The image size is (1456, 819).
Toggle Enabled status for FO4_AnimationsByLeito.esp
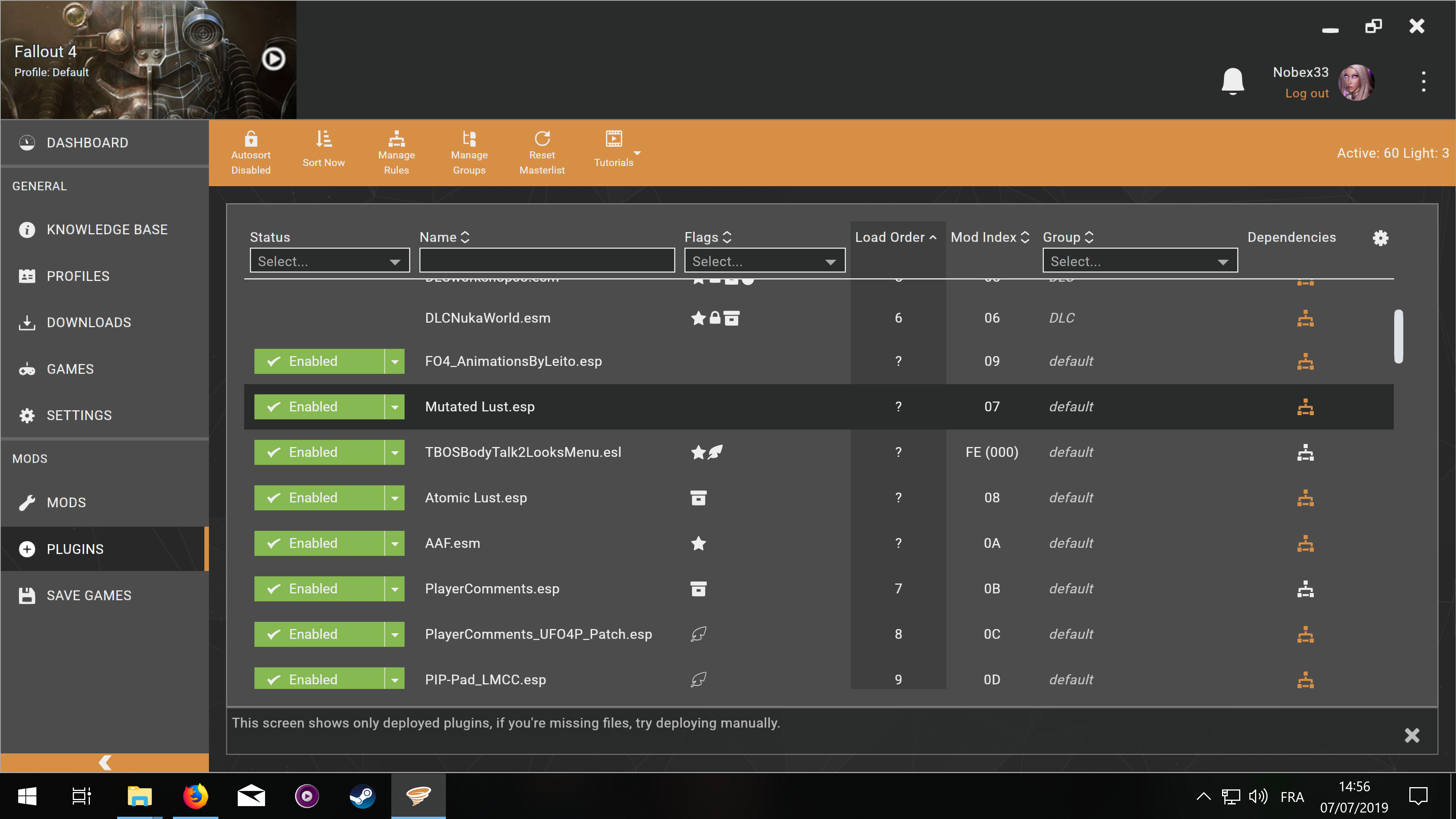point(319,361)
